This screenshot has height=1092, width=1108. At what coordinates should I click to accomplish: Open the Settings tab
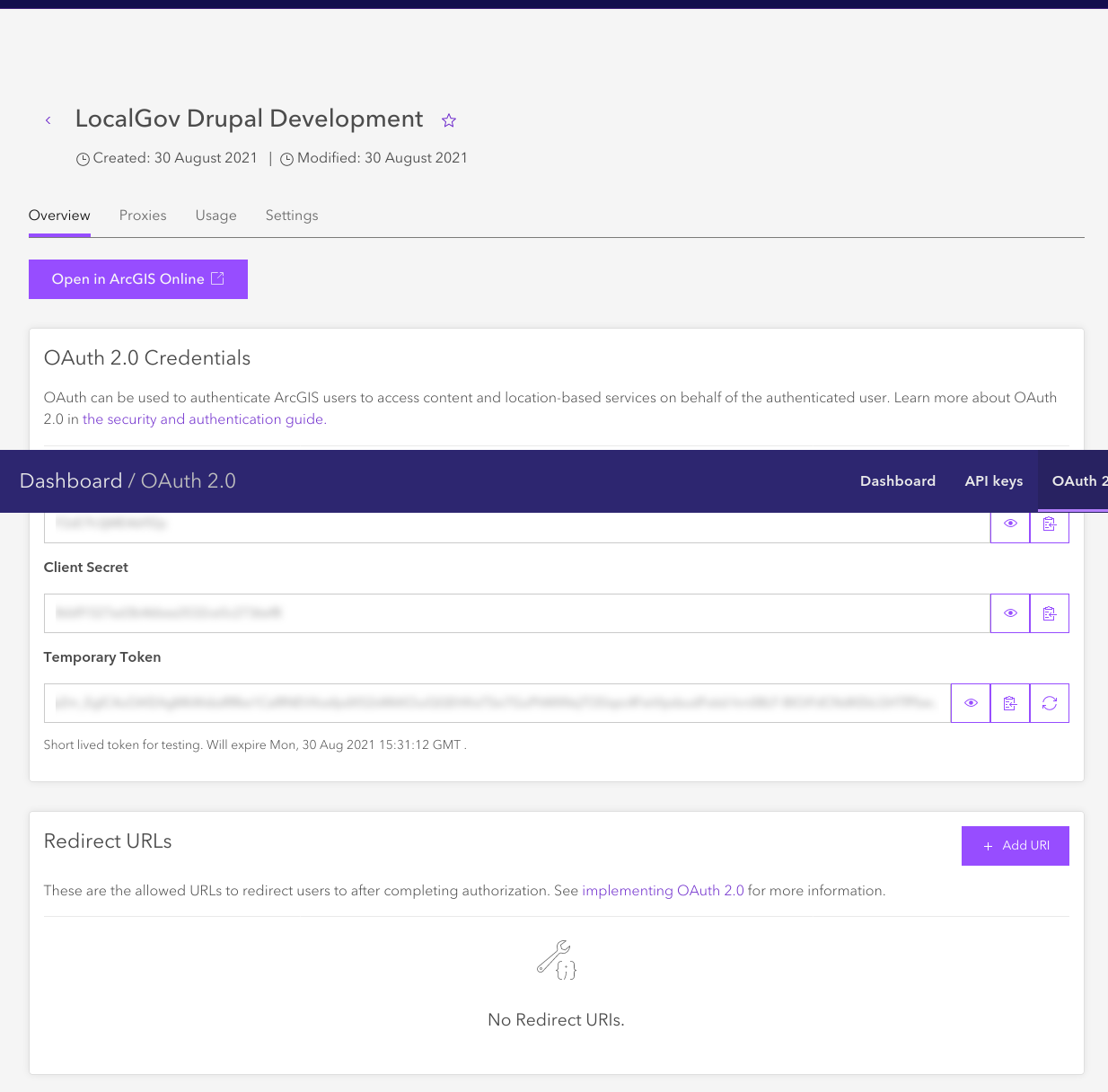292,216
